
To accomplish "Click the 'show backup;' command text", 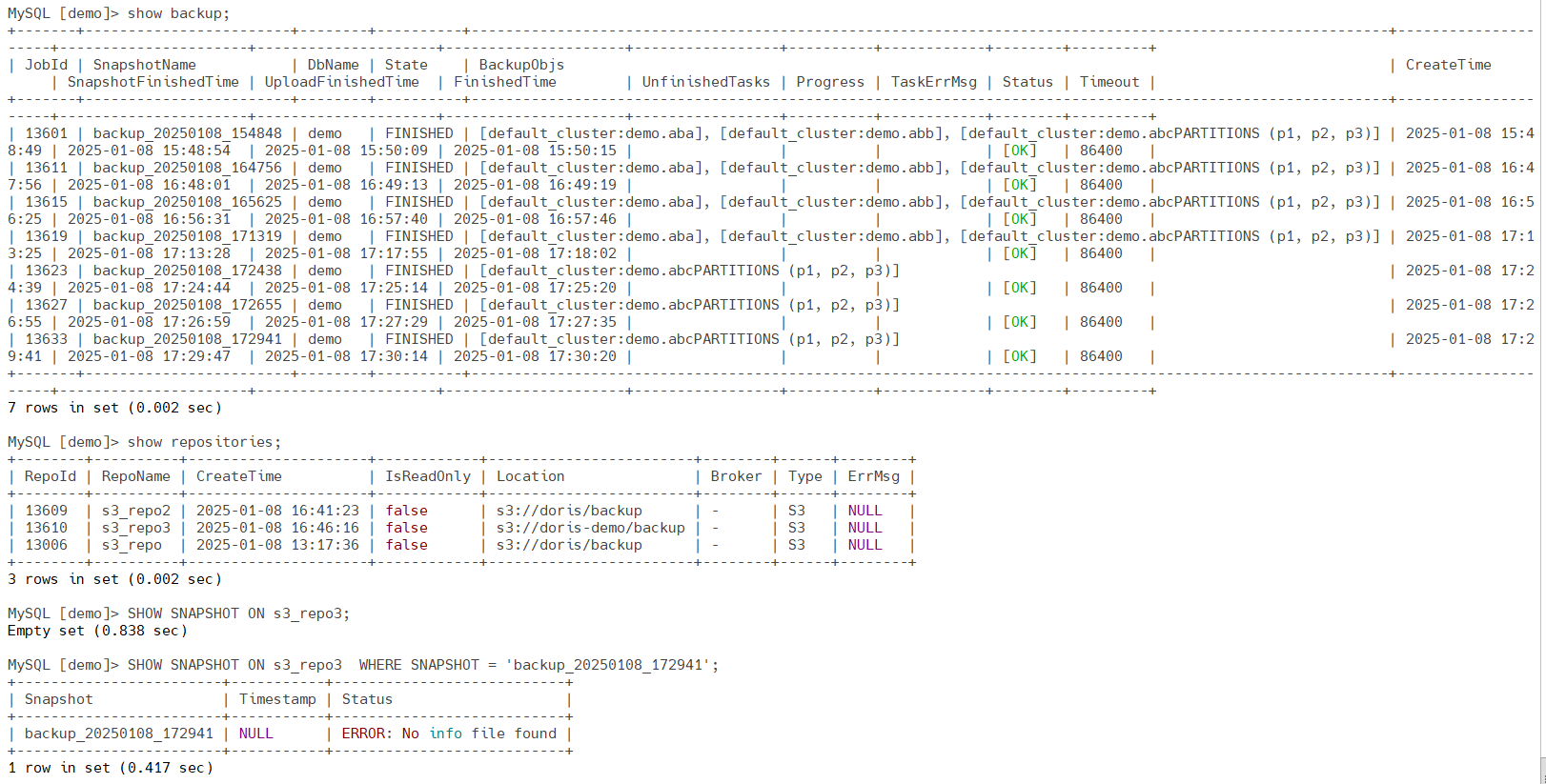I will 178,13.
